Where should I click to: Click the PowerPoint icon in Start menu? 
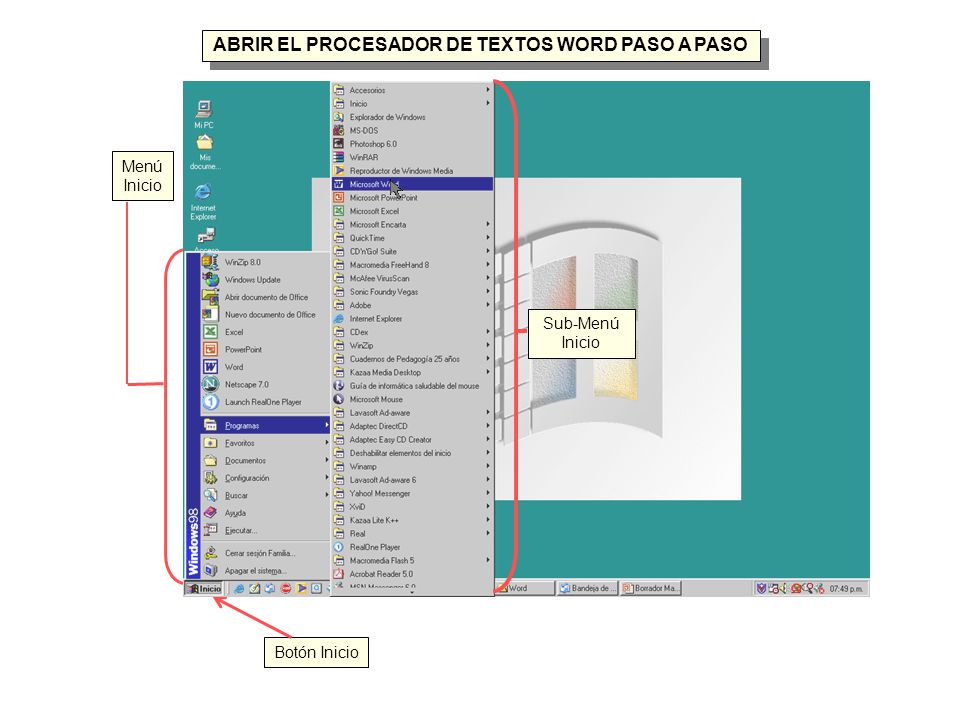pos(210,350)
